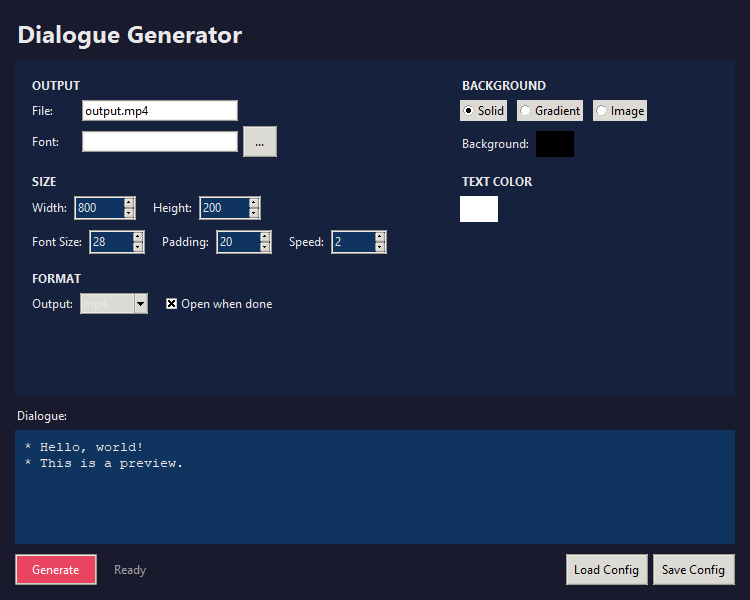Click the Padding value field

point(238,242)
